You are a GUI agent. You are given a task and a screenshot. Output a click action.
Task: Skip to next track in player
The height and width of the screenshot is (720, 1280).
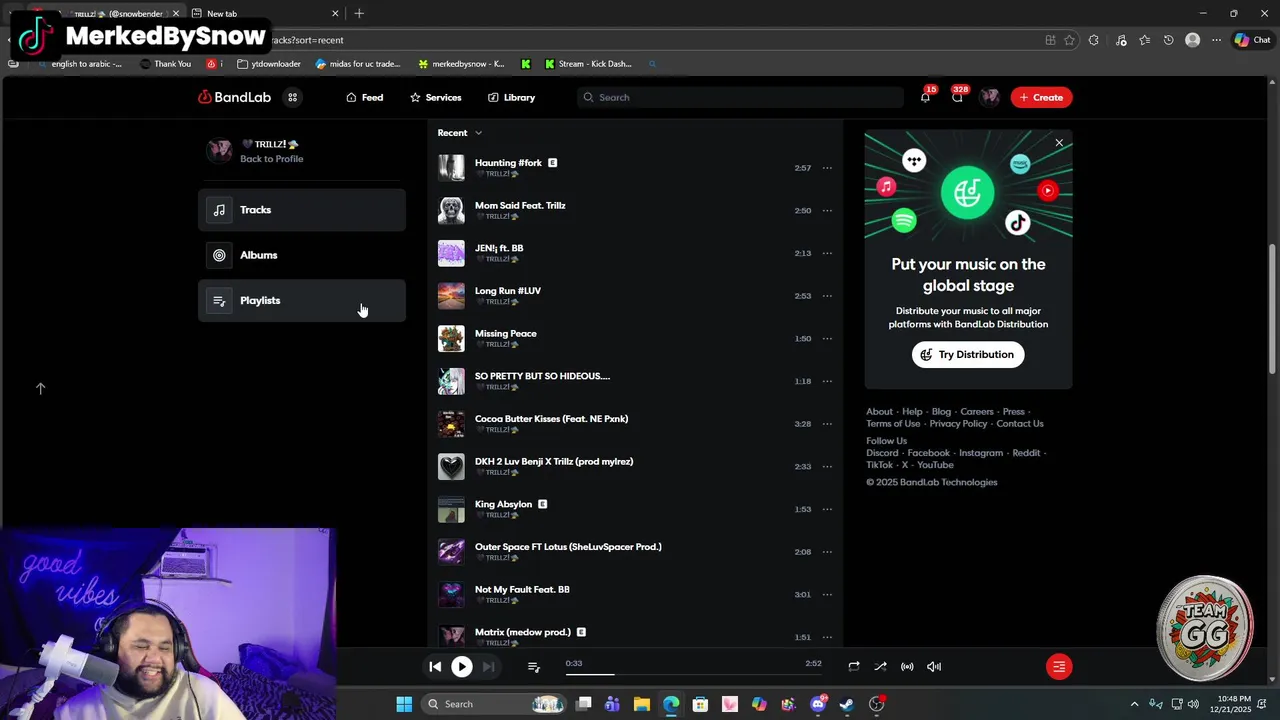point(488,666)
